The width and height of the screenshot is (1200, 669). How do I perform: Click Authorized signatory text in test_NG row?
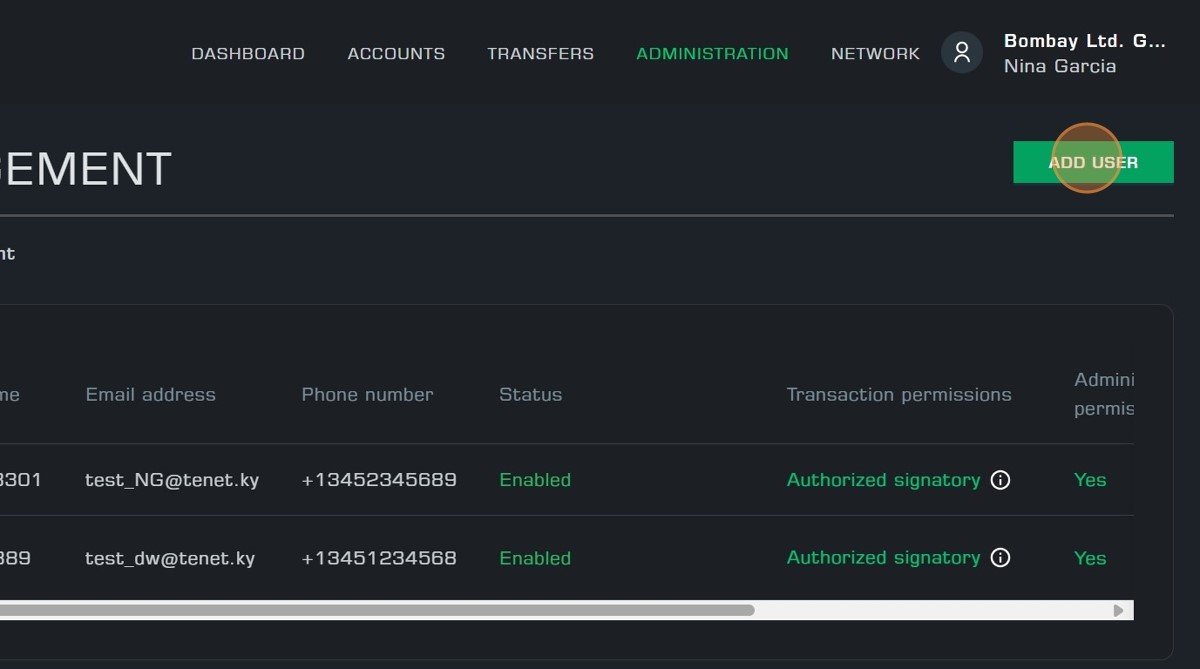(883, 480)
